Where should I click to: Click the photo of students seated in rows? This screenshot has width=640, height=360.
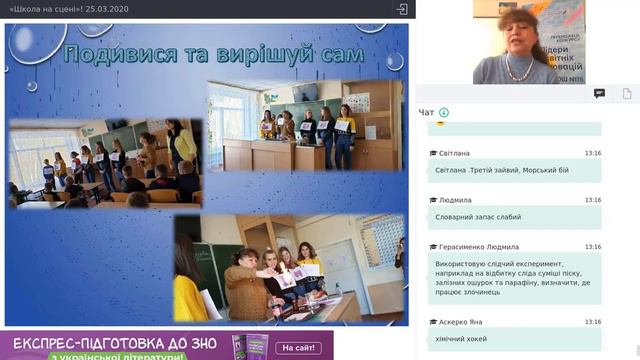tap(106, 163)
